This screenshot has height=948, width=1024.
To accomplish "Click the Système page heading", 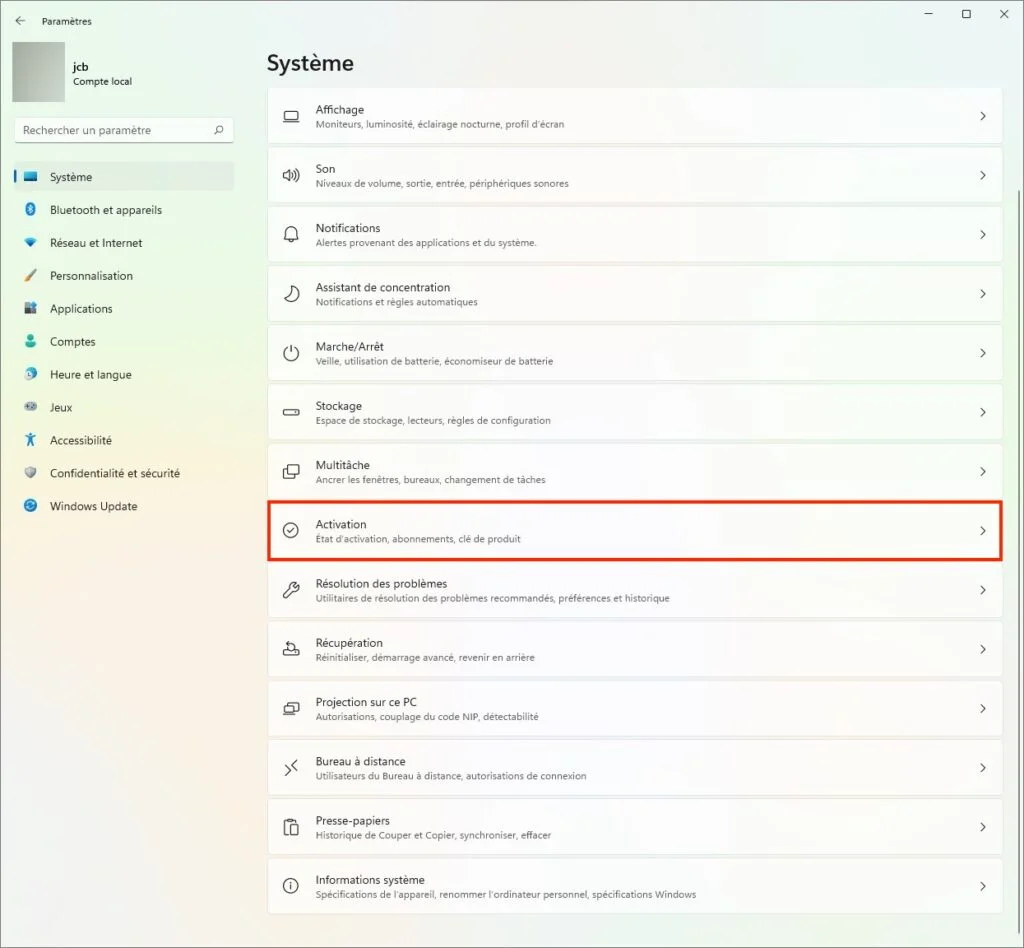I will point(310,63).
